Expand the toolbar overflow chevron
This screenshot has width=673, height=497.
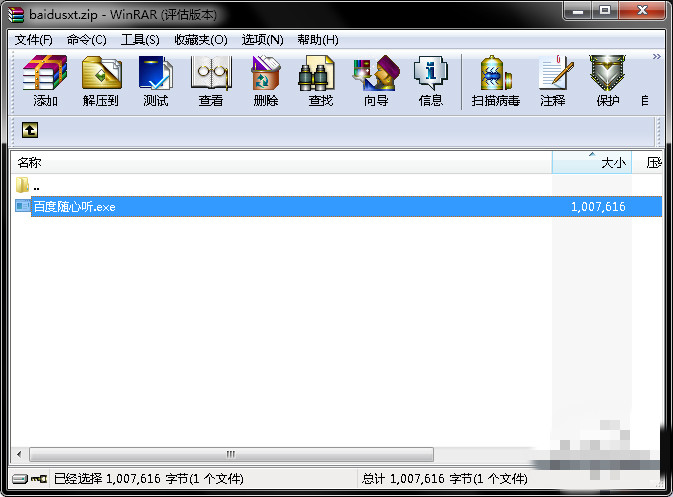[657, 57]
